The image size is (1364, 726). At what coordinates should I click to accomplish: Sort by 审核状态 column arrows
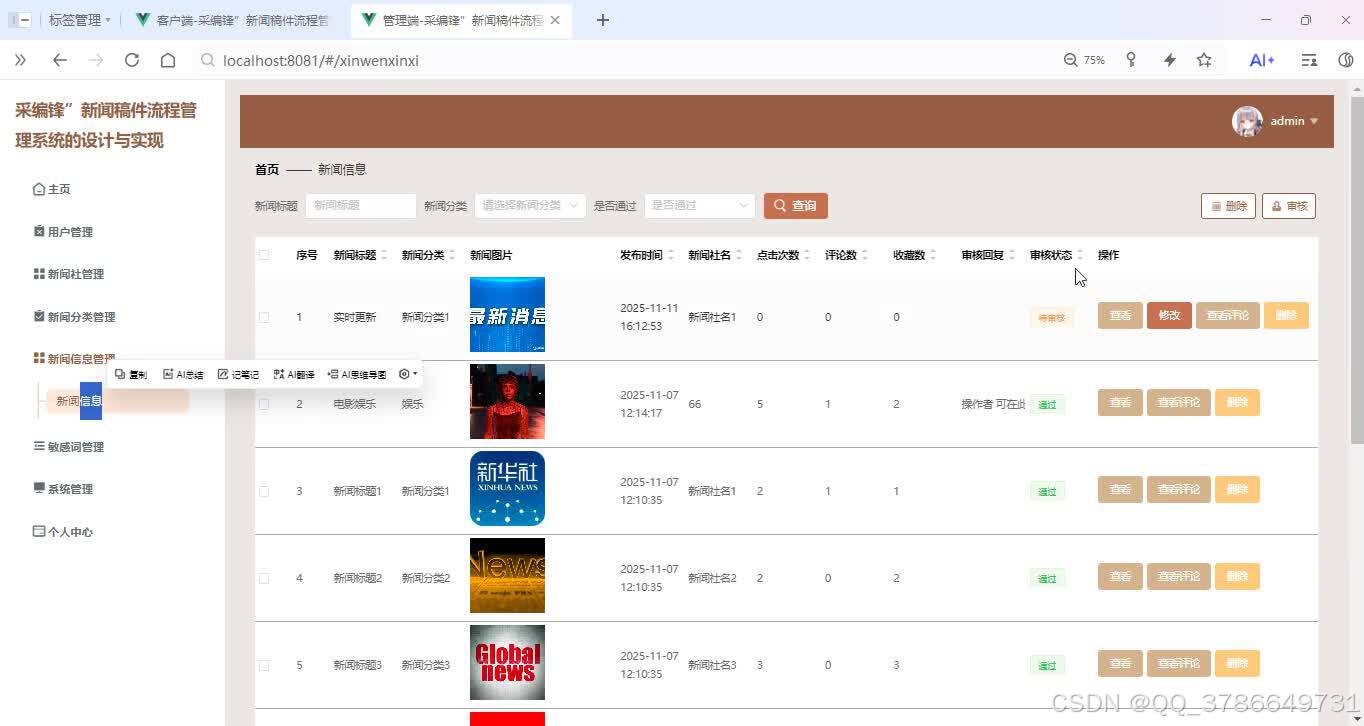pyautogui.click(x=1080, y=255)
